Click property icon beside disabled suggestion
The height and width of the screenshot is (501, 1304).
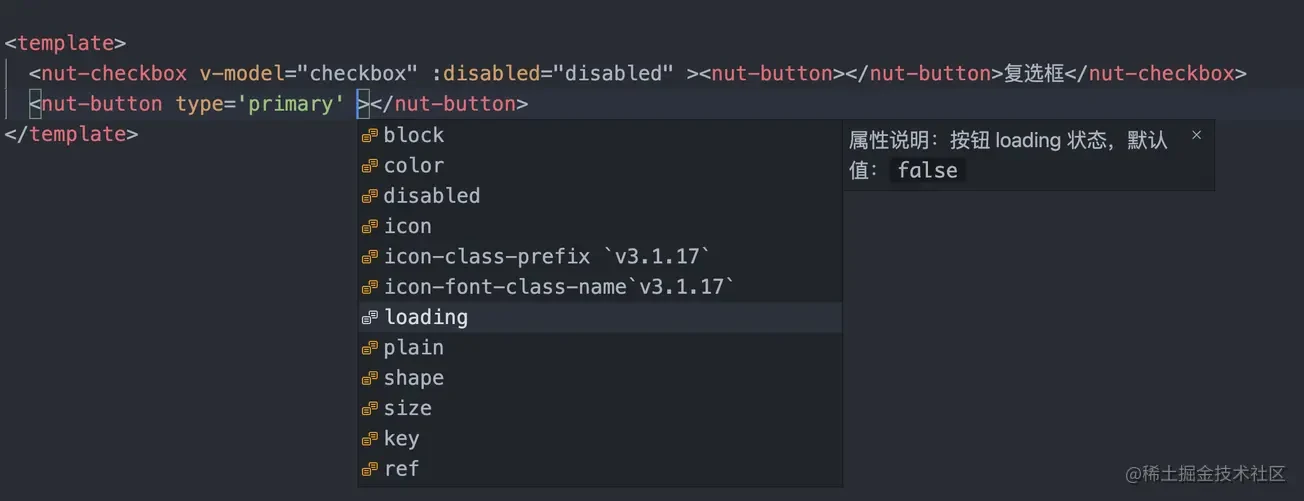tap(370, 196)
